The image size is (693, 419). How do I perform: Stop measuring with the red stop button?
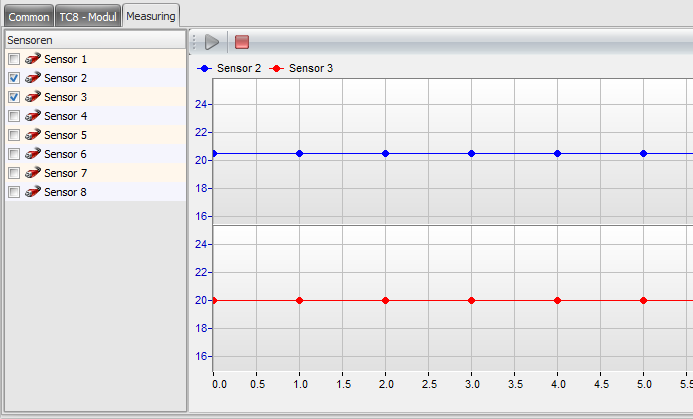point(242,42)
